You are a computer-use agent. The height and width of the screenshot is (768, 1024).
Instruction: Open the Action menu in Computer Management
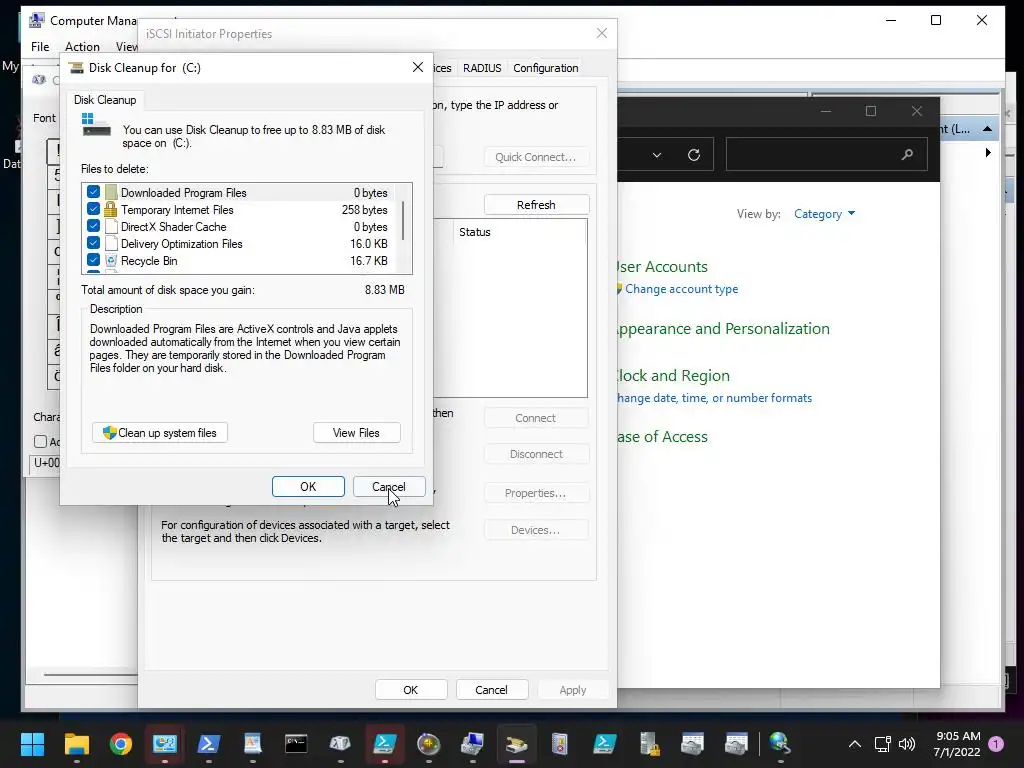click(x=82, y=46)
